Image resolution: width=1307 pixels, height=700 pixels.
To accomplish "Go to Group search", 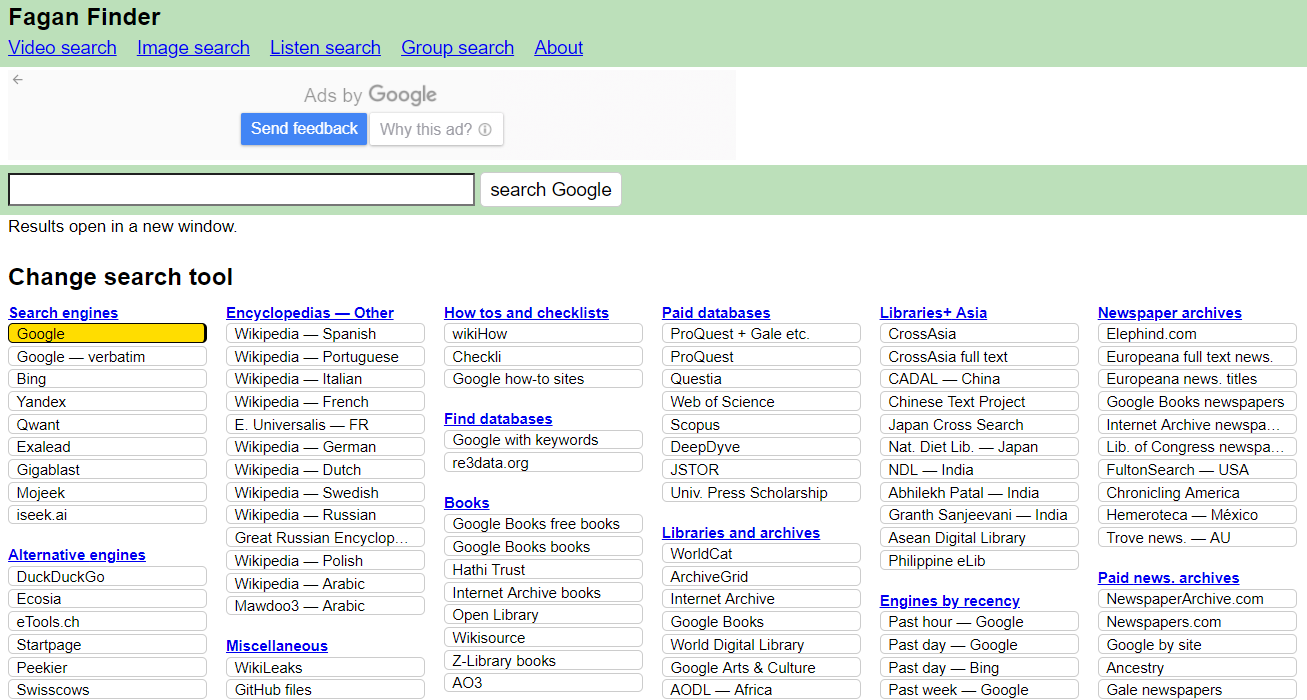I will pos(457,47).
